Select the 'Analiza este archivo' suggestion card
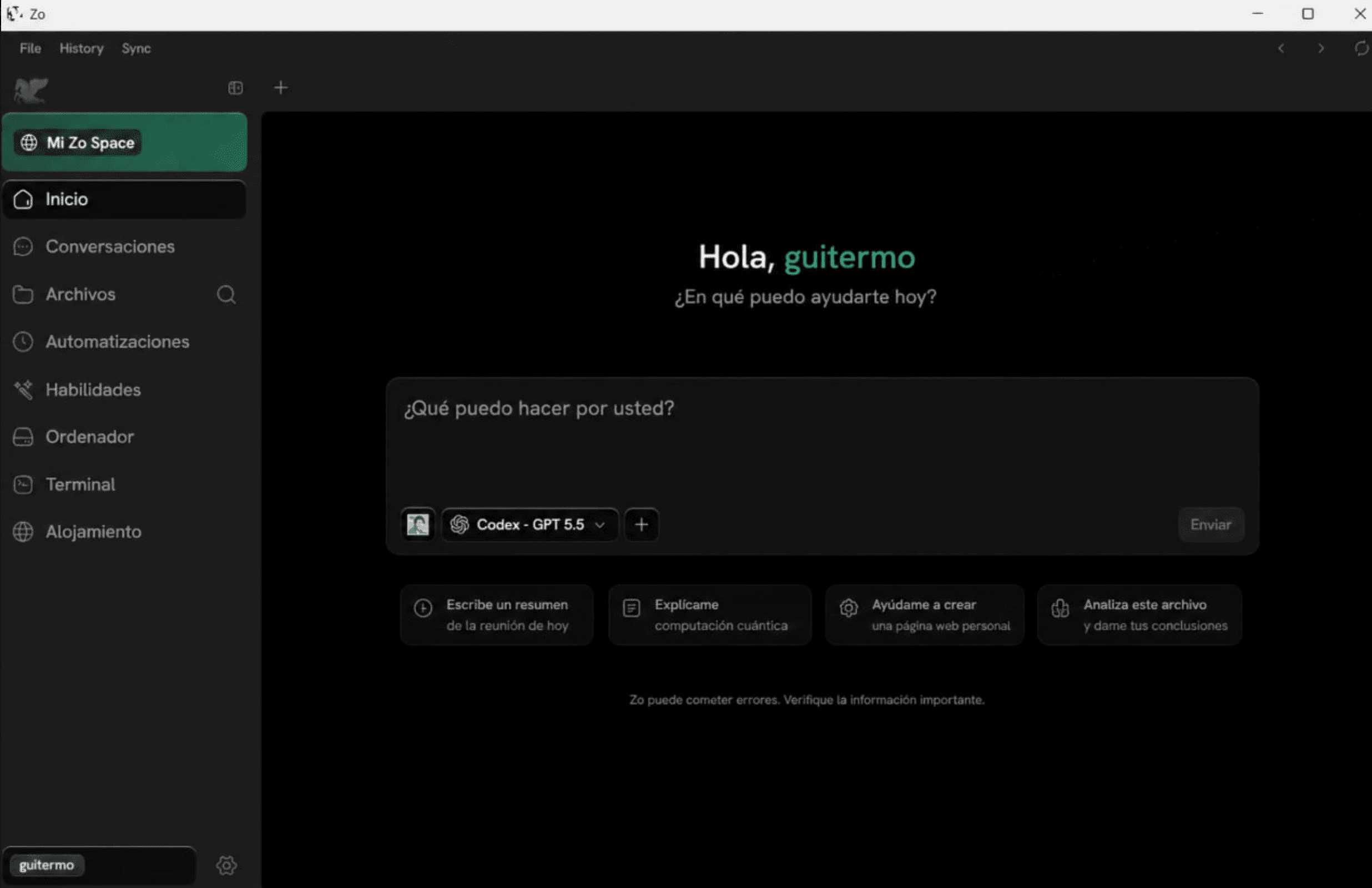This screenshot has width=1372, height=888. [x=1139, y=615]
